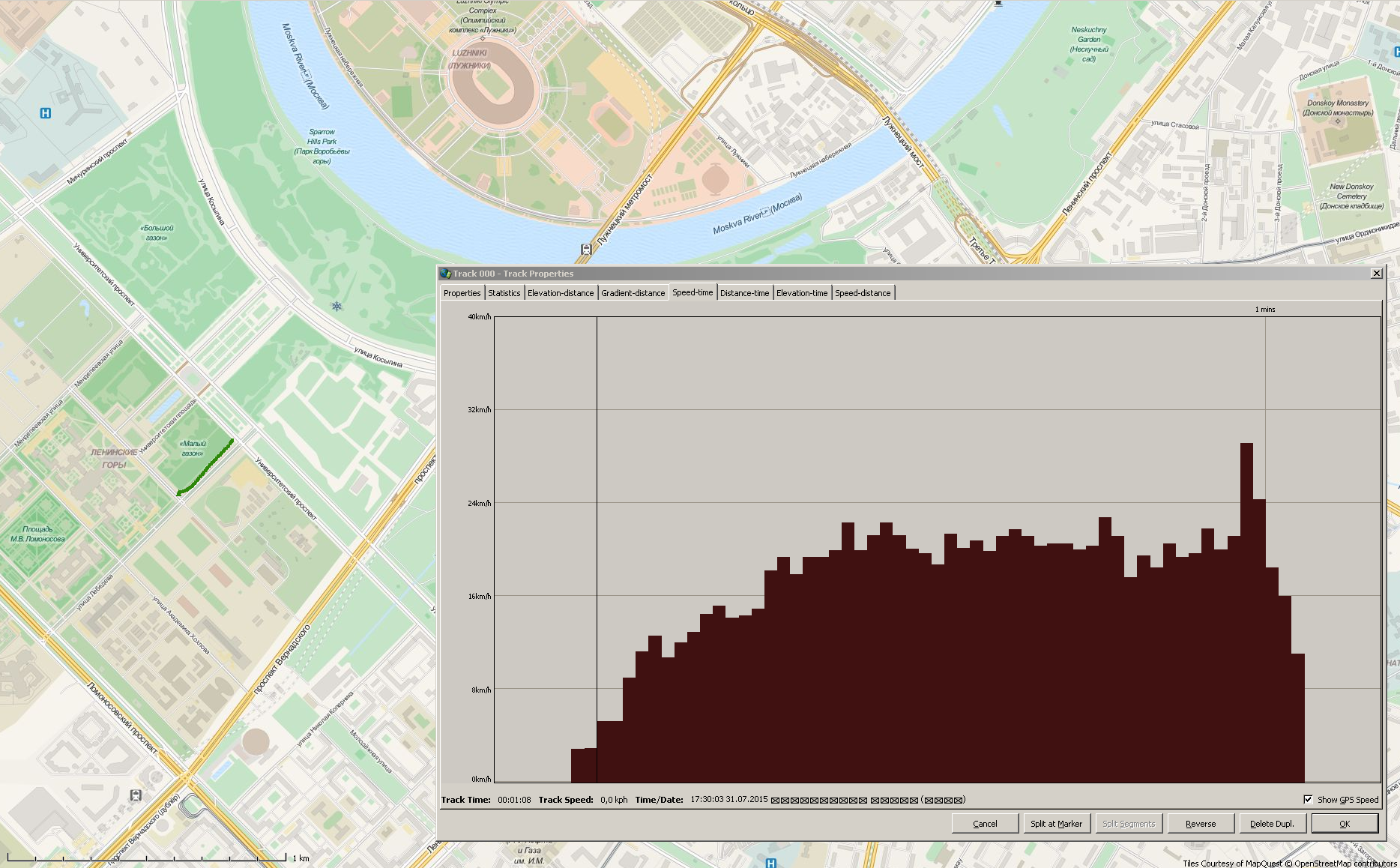
Task: Select the Gradient-distance tab
Action: 633,293
